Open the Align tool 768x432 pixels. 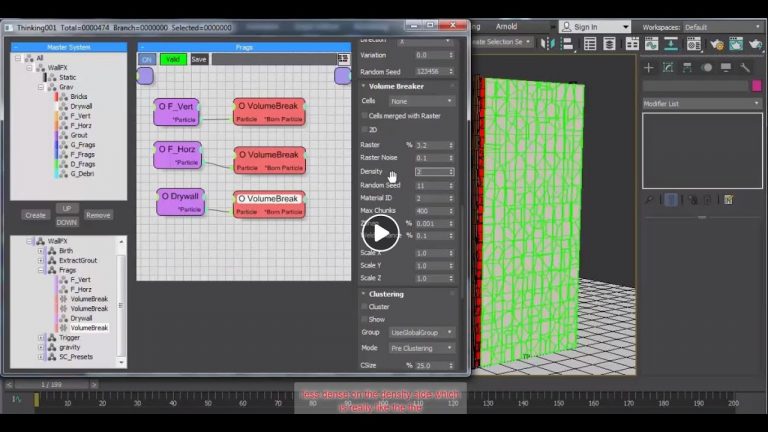coord(567,44)
